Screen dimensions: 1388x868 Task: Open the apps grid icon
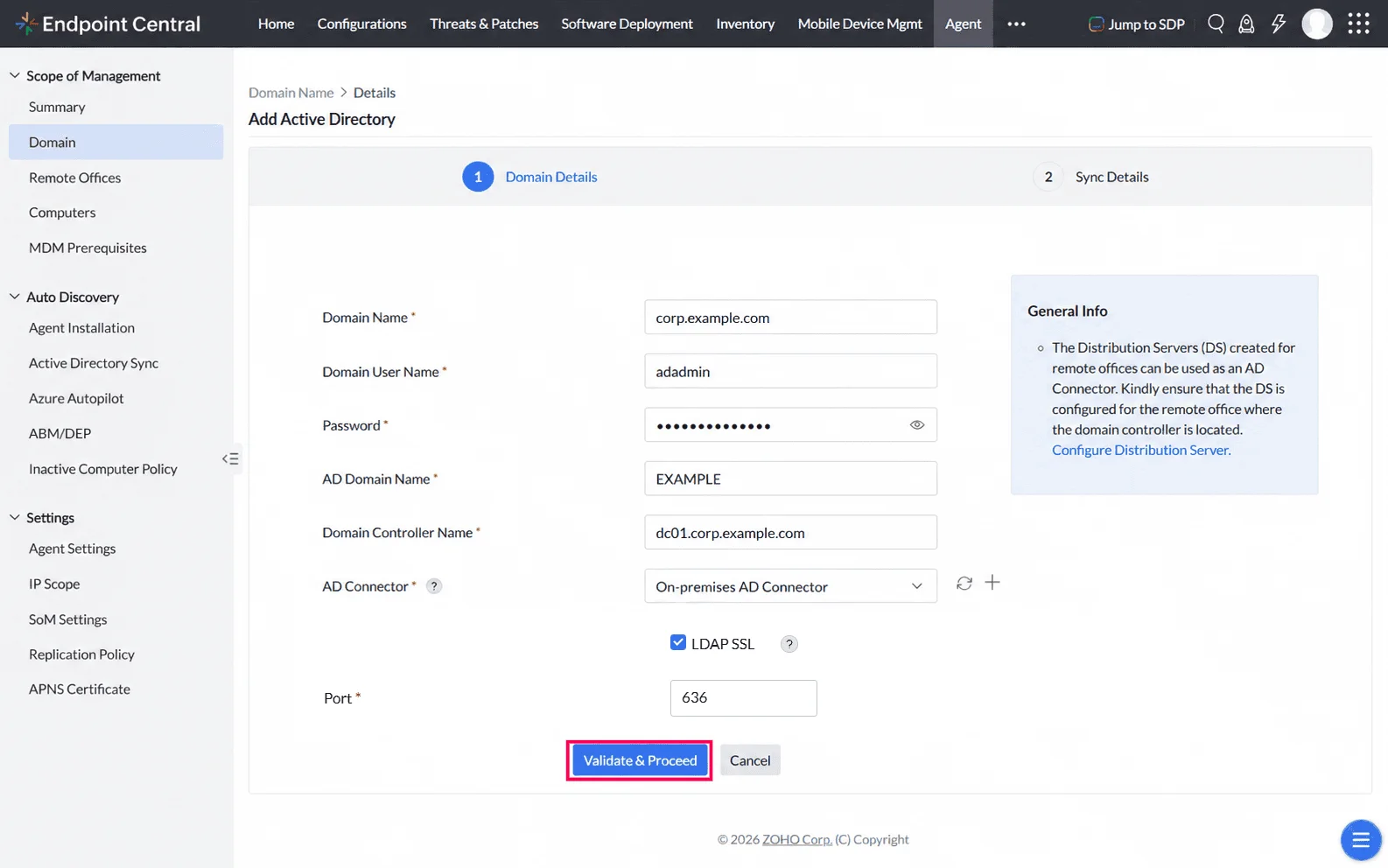1358,24
